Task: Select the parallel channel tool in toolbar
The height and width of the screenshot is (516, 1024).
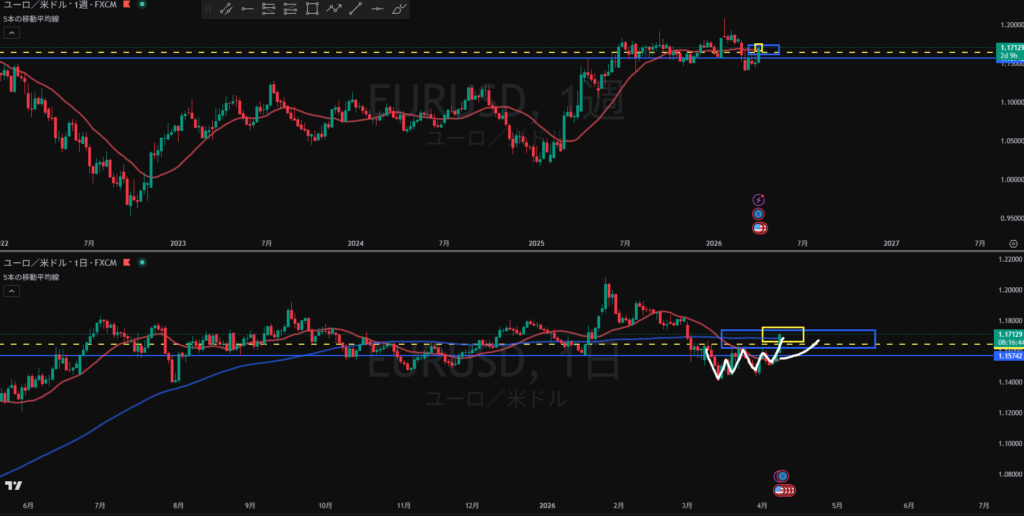Action: 269,9
